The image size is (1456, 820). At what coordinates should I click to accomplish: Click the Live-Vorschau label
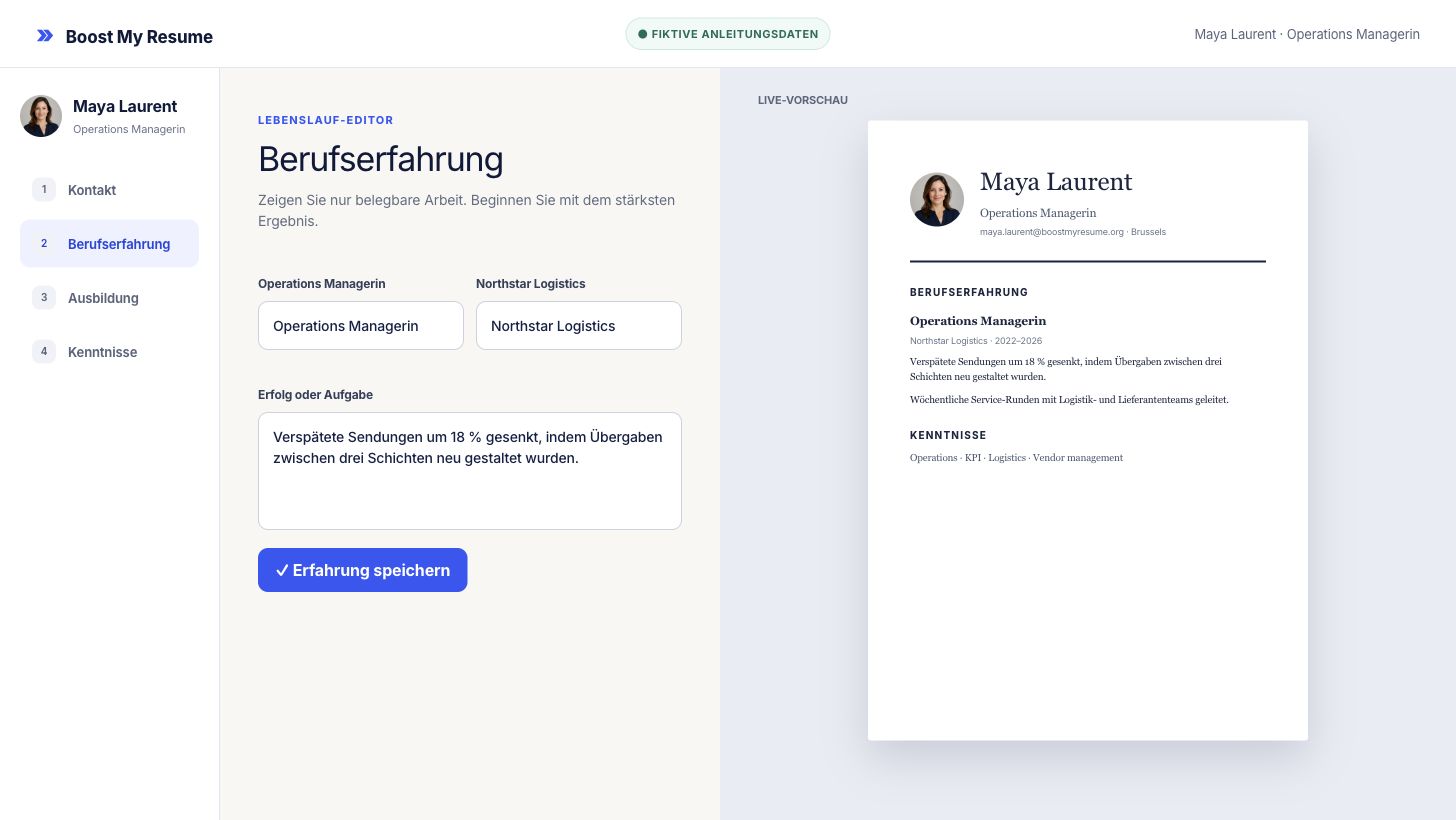click(803, 100)
